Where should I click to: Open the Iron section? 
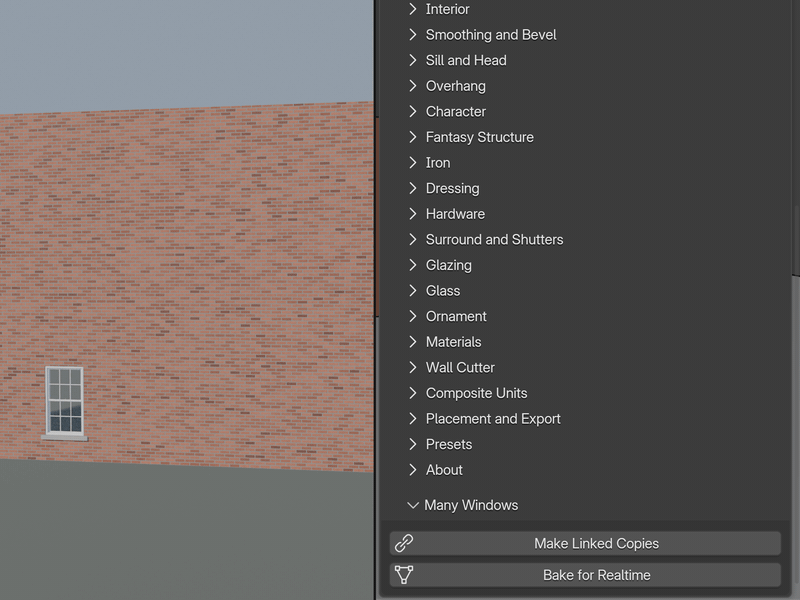click(429, 163)
